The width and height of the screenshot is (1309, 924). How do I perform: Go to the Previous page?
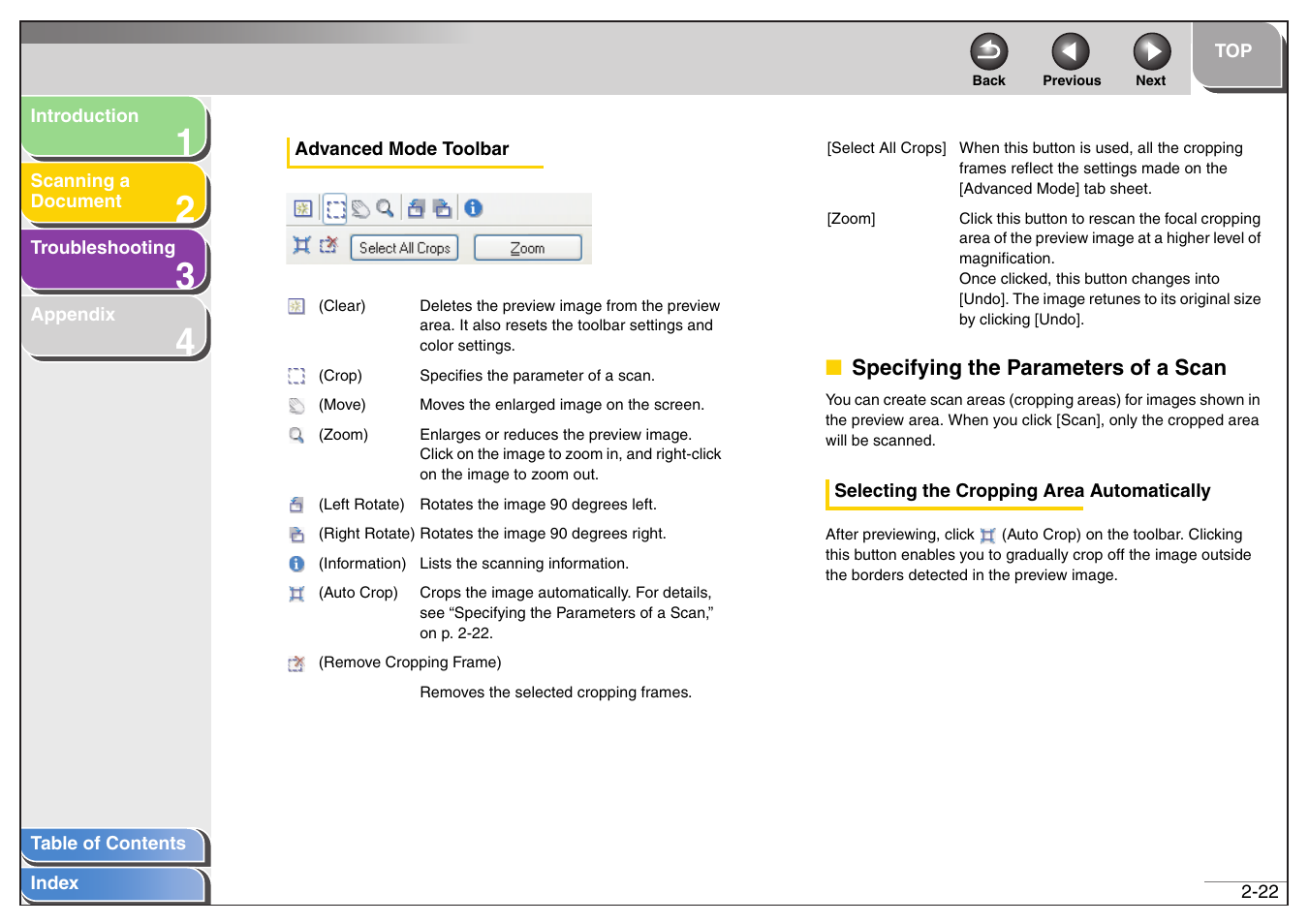(1071, 60)
